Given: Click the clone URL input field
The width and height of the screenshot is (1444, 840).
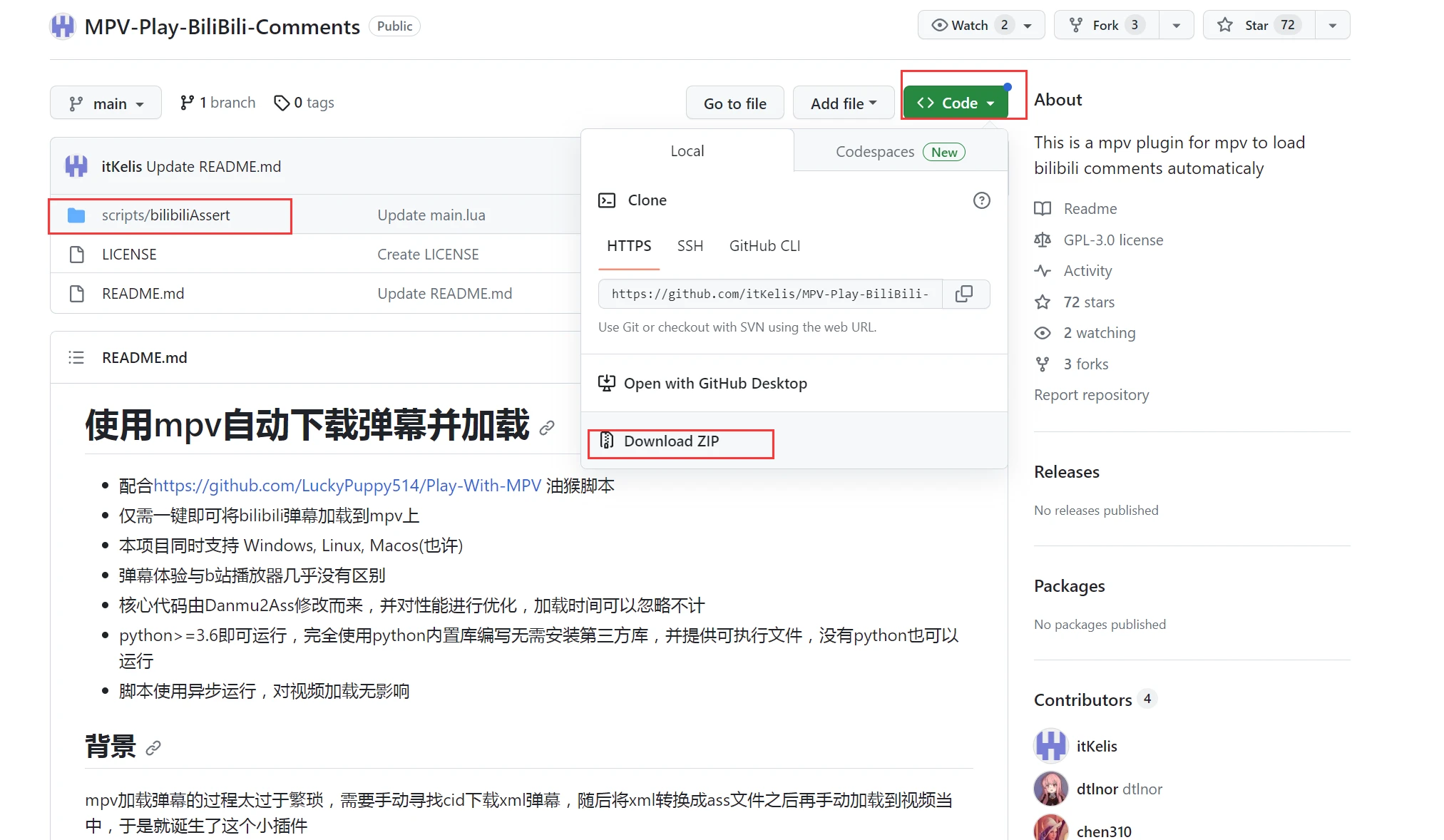Looking at the screenshot, I should pyautogui.click(x=770, y=294).
